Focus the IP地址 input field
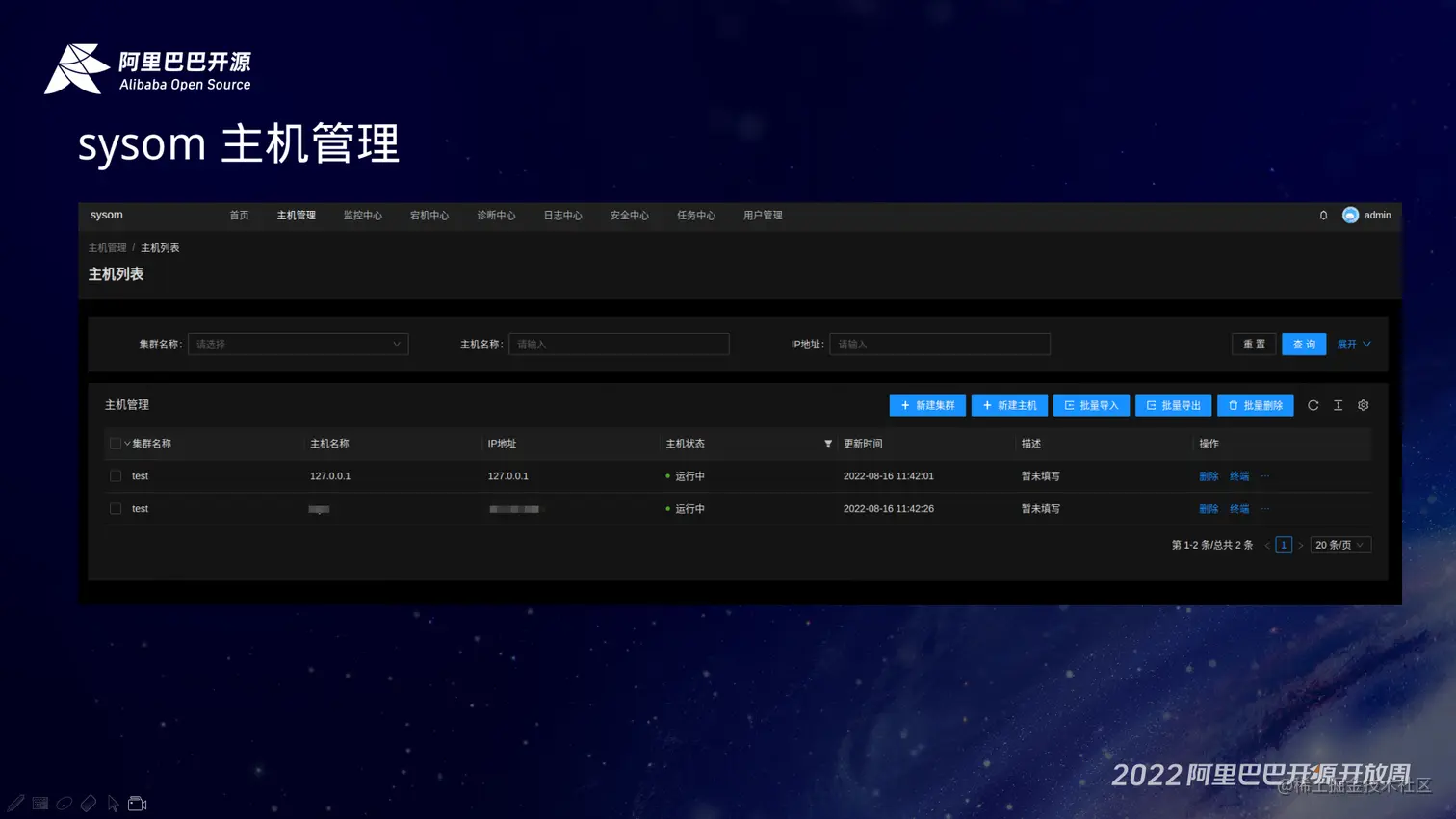The width and height of the screenshot is (1456, 819). pos(940,345)
